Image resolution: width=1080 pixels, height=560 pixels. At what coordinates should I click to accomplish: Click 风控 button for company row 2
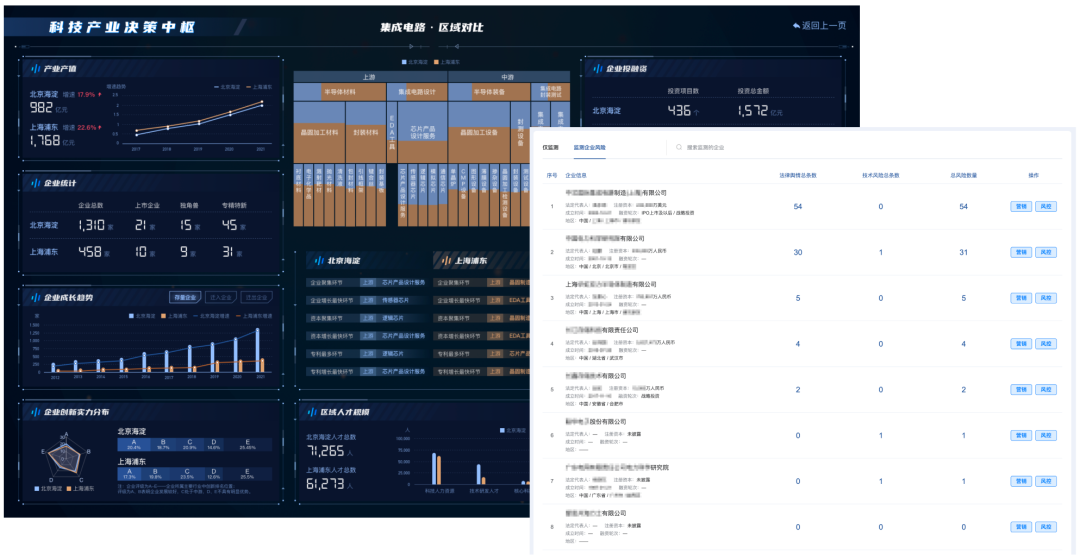pos(1045,252)
